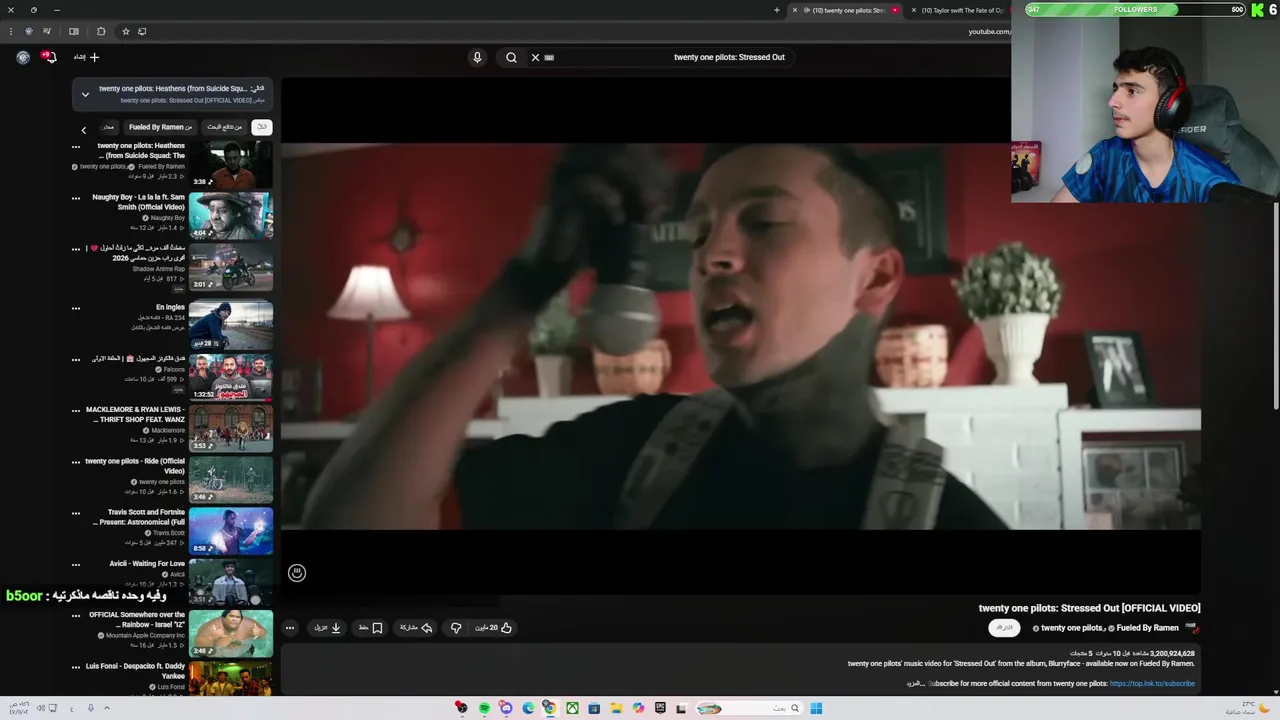Bookmark this page with star icon
This screenshot has width=1280, height=720.
[x=126, y=31]
